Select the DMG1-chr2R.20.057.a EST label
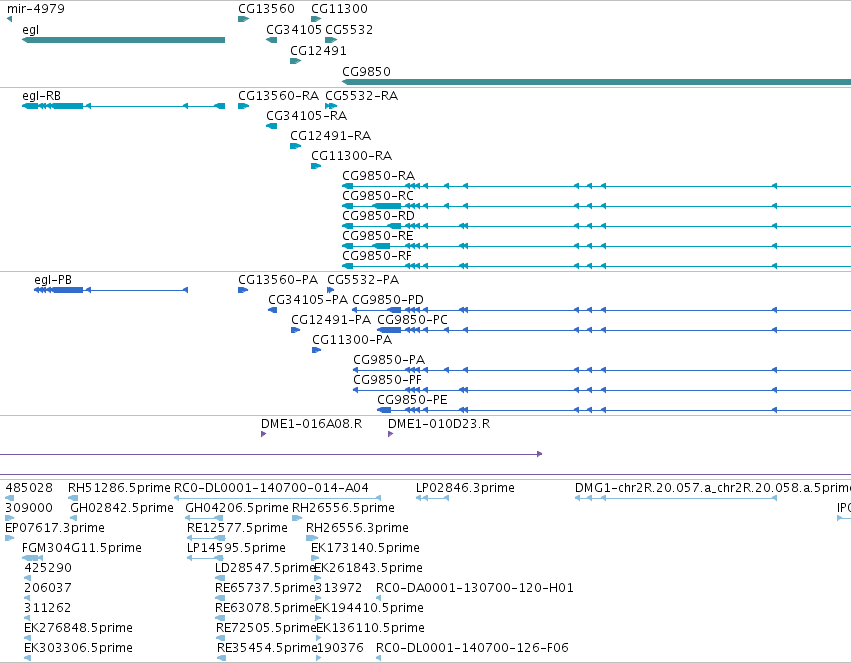Image resolution: width=851 pixels, height=663 pixels. [x=713, y=488]
